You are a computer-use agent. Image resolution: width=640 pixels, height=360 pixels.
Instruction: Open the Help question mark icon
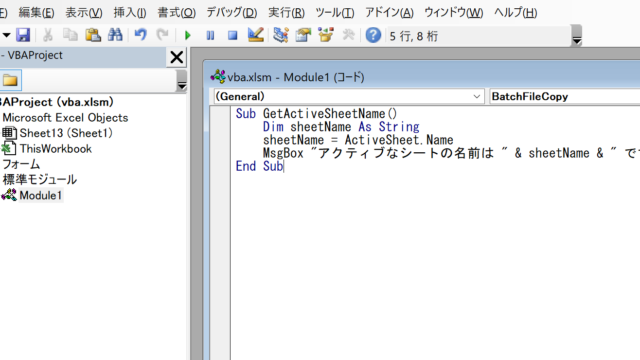[x=373, y=36]
